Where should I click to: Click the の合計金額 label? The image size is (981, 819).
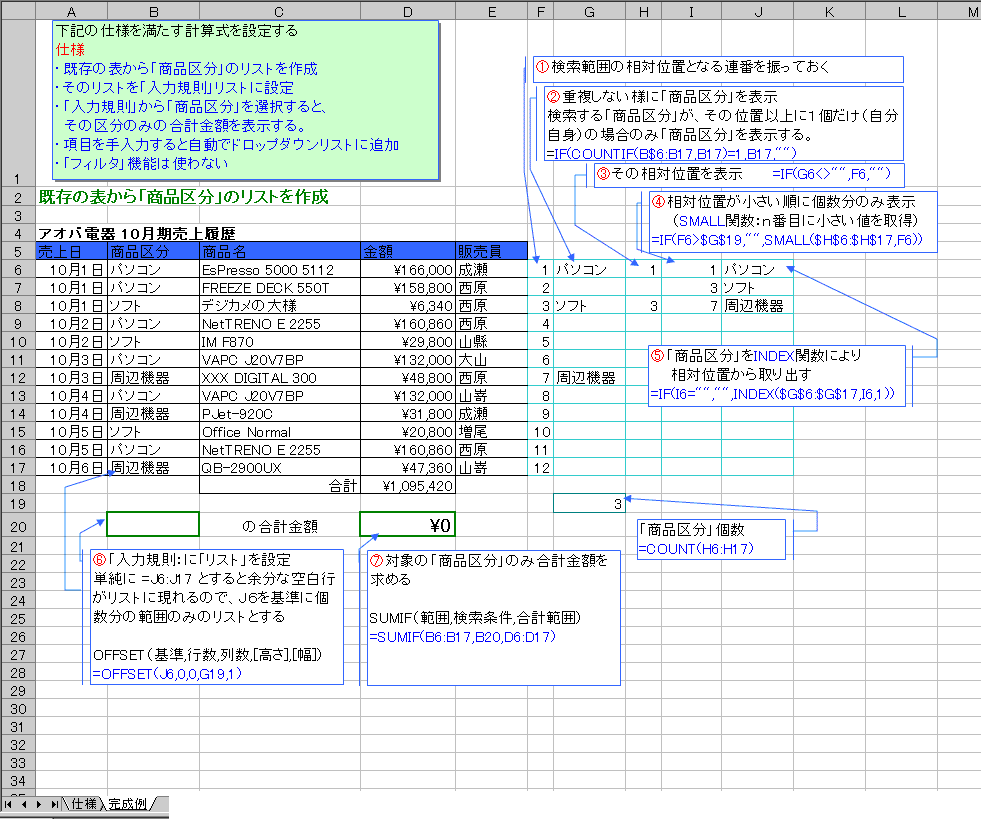click(x=280, y=526)
